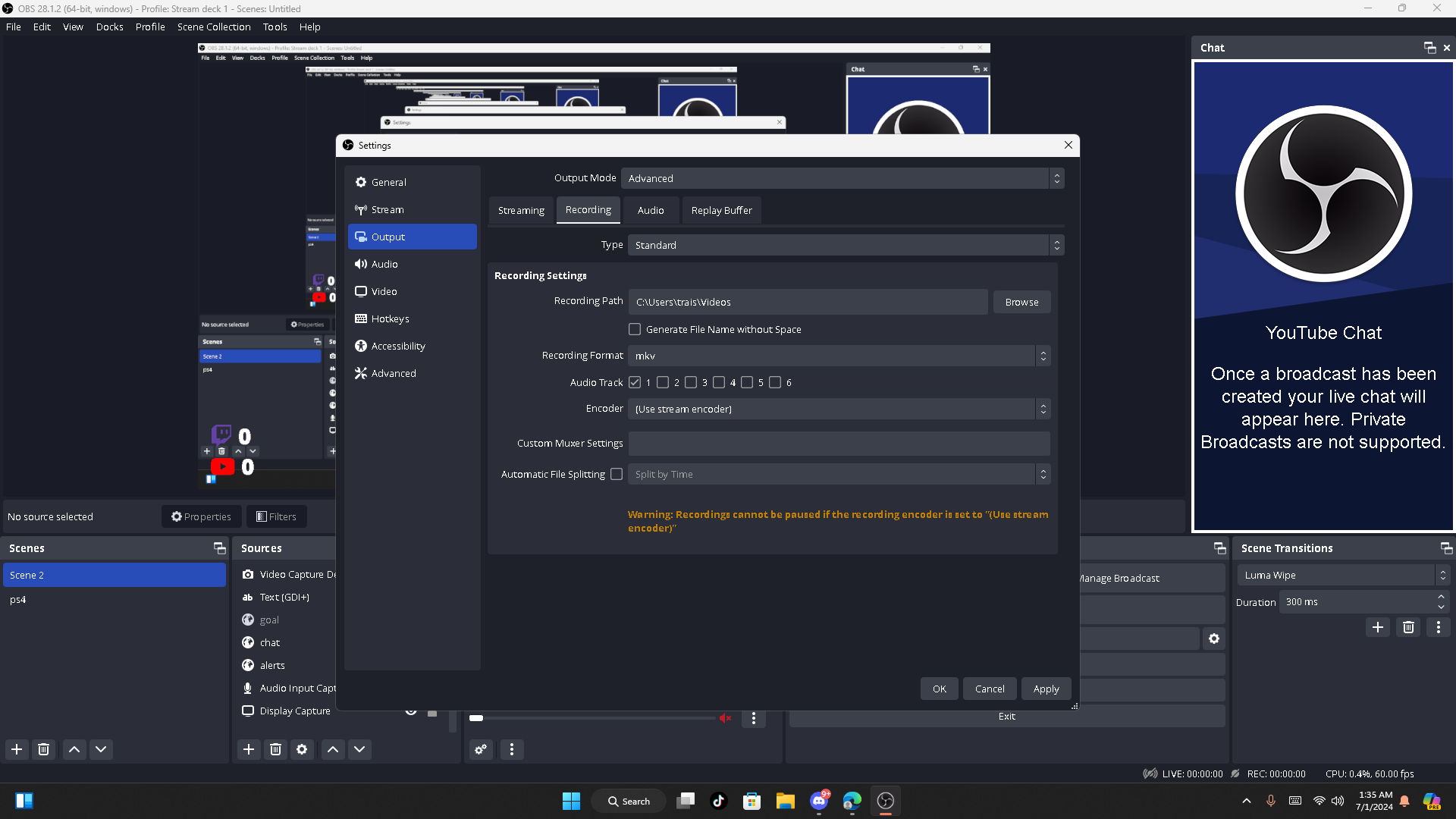Screen dimensions: 1456x819
Task: Browse for recording path
Action: pos(1021,302)
